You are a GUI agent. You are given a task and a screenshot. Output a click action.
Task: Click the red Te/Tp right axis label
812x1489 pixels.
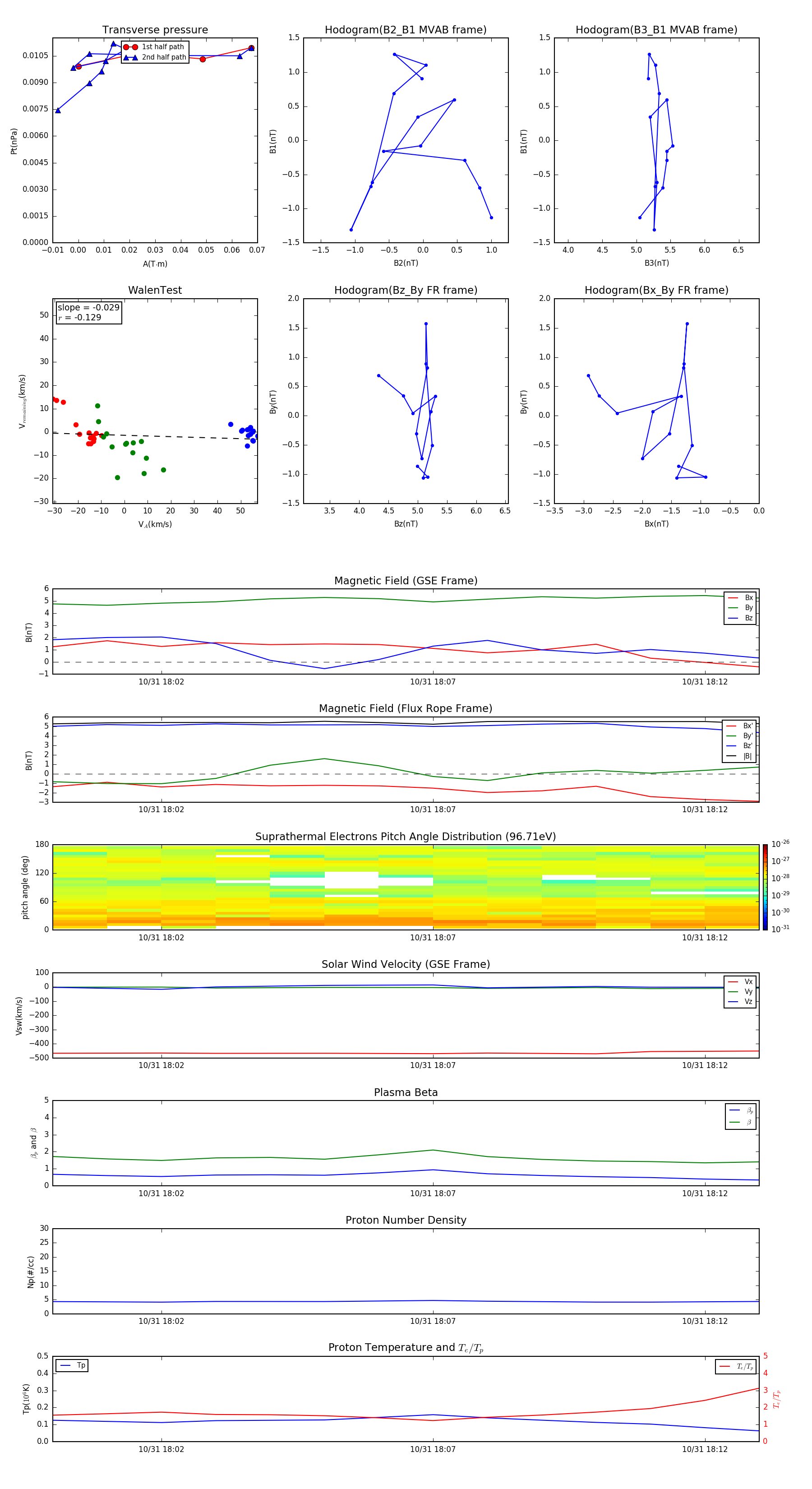777,1399
